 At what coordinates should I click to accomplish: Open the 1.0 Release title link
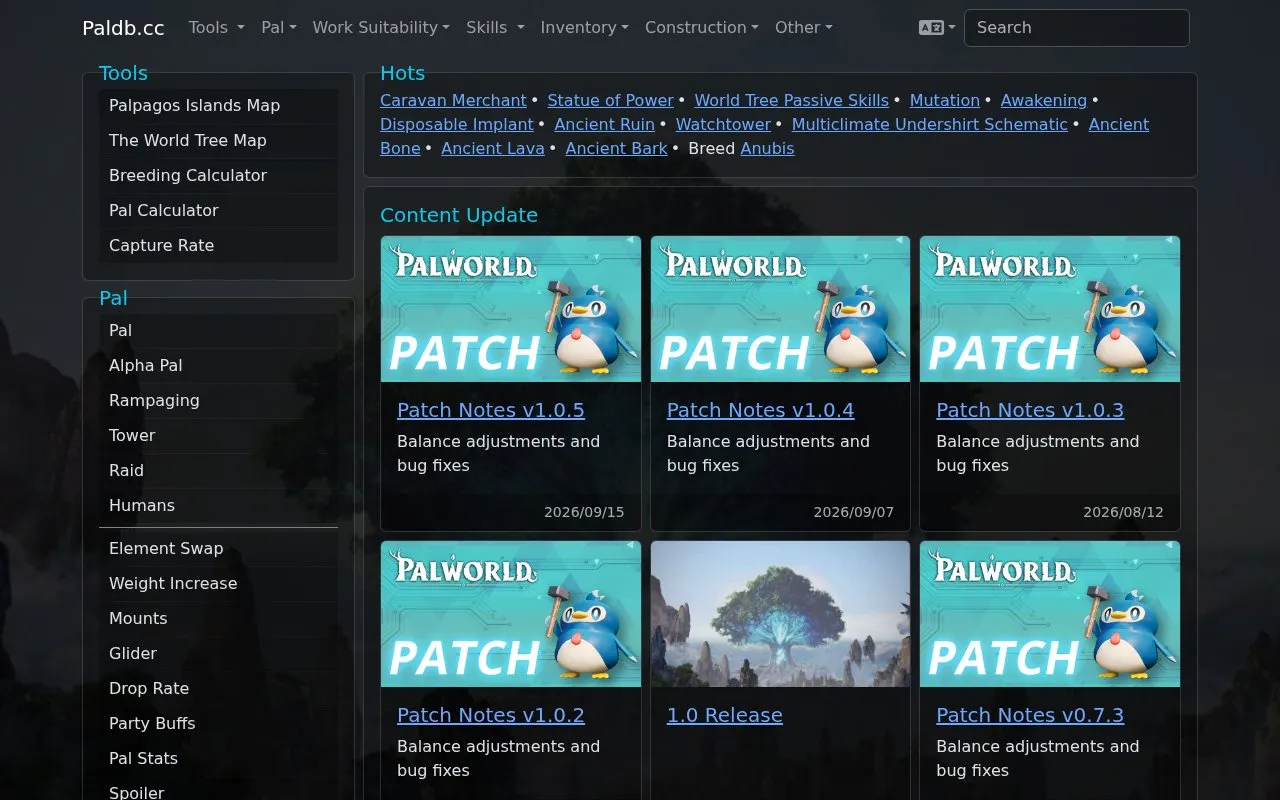tap(725, 715)
